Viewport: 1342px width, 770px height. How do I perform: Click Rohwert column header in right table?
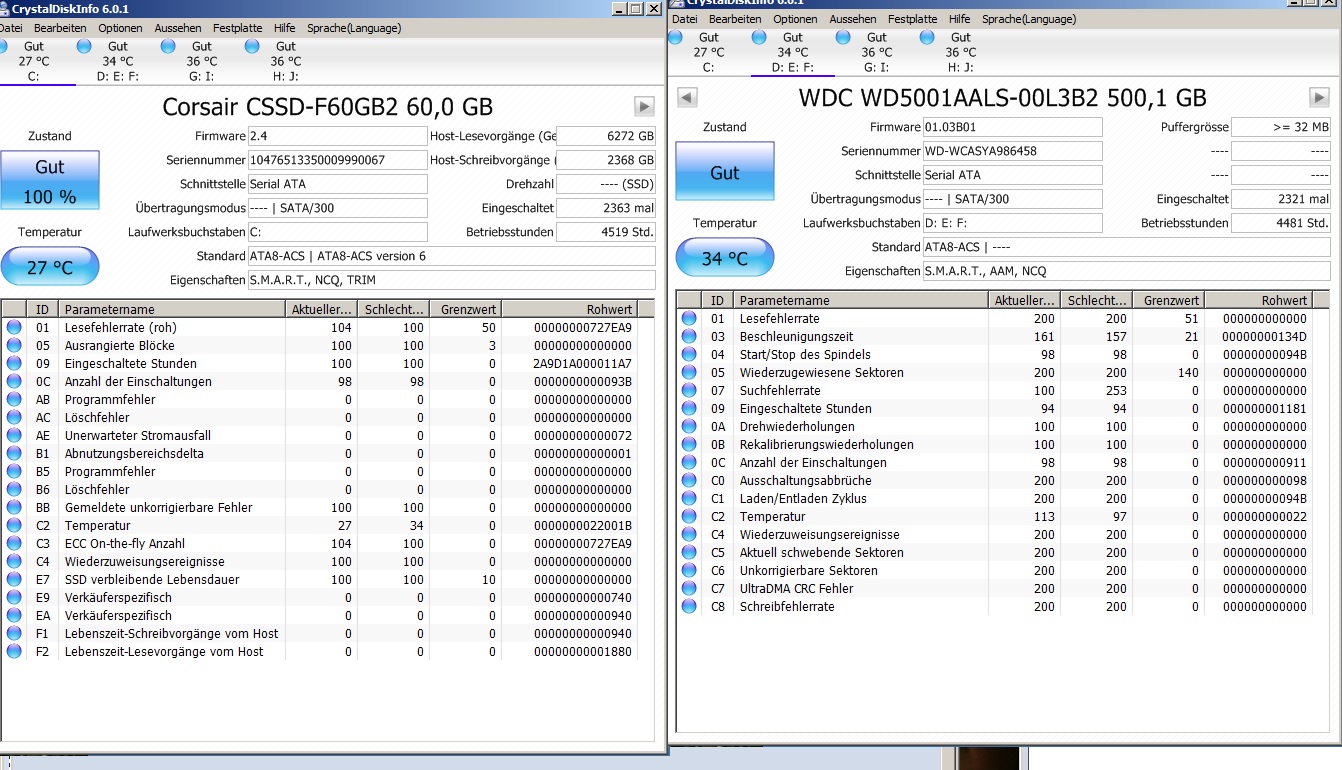pyautogui.click(x=1258, y=300)
